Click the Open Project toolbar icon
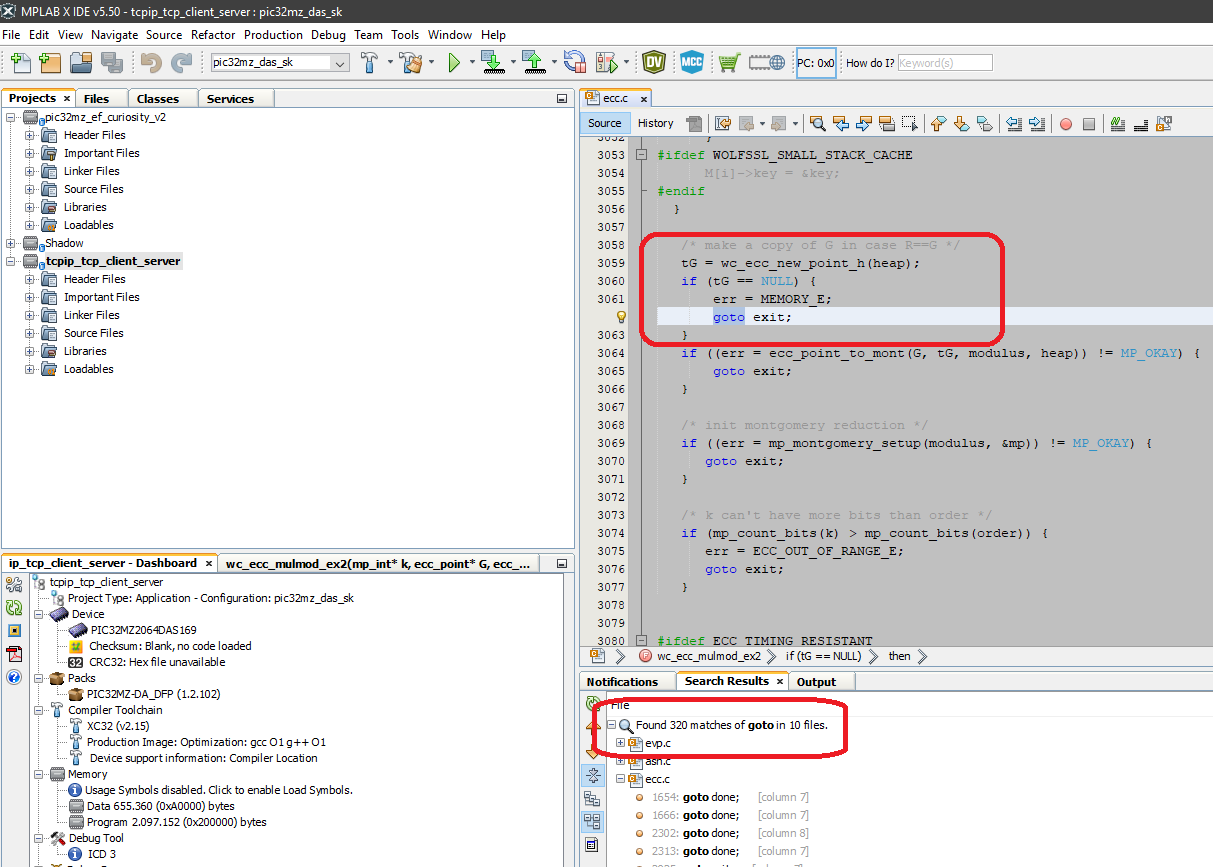This screenshot has width=1213, height=867. pos(81,63)
